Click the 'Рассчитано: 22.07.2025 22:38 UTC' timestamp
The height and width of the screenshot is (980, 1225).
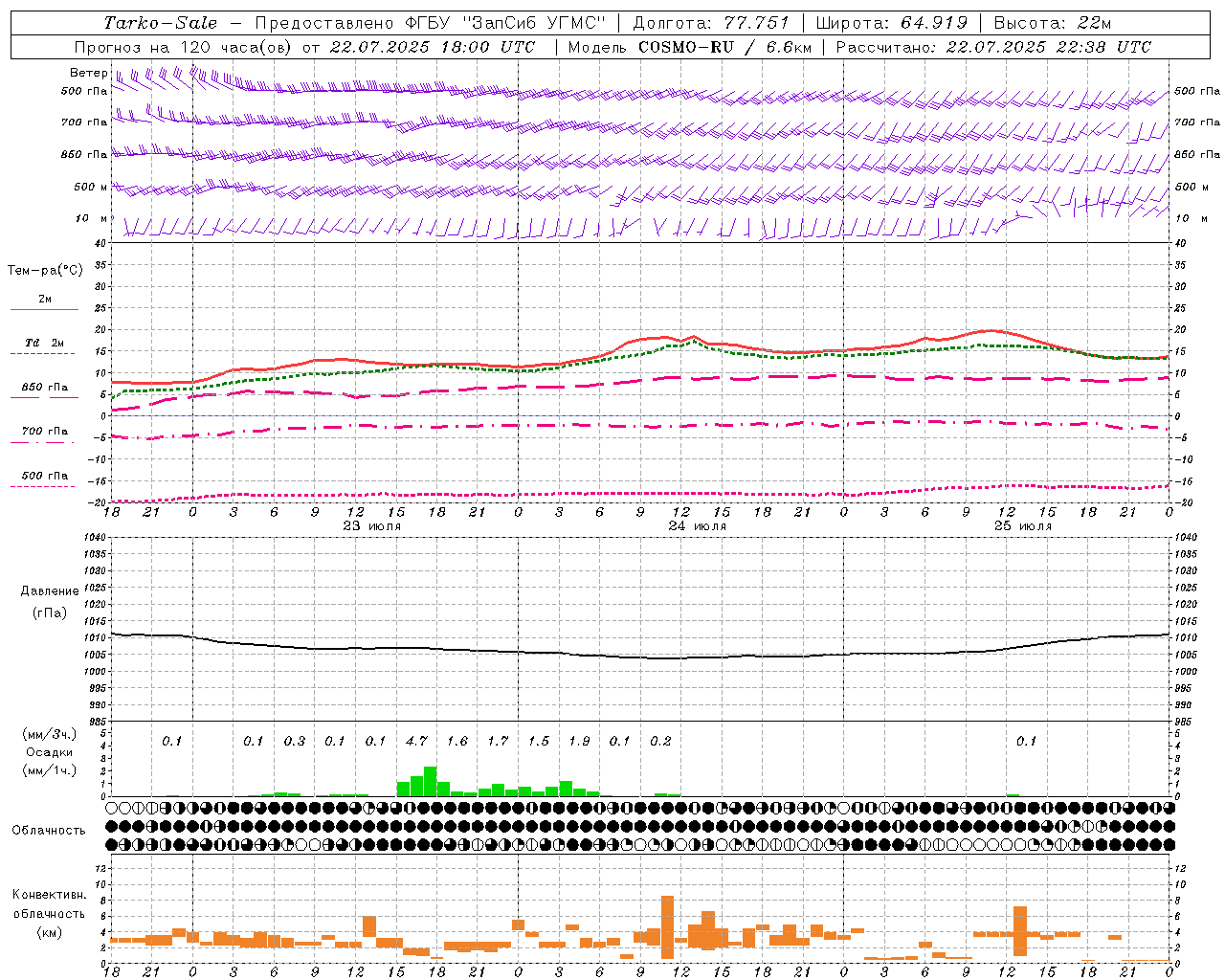coord(993,47)
